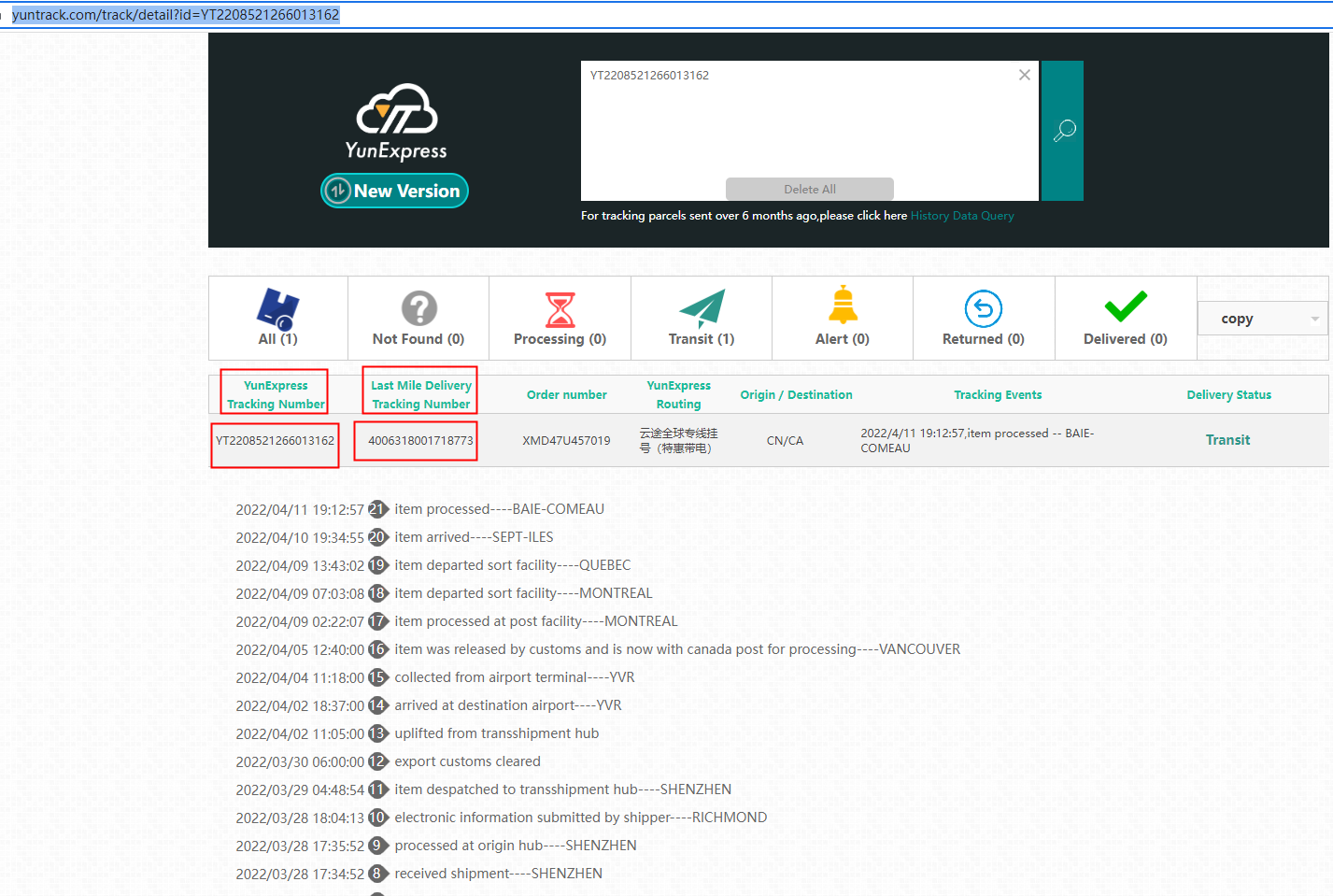The width and height of the screenshot is (1333, 896).
Task: Click last mile number 4006318001718773
Action: [420, 441]
